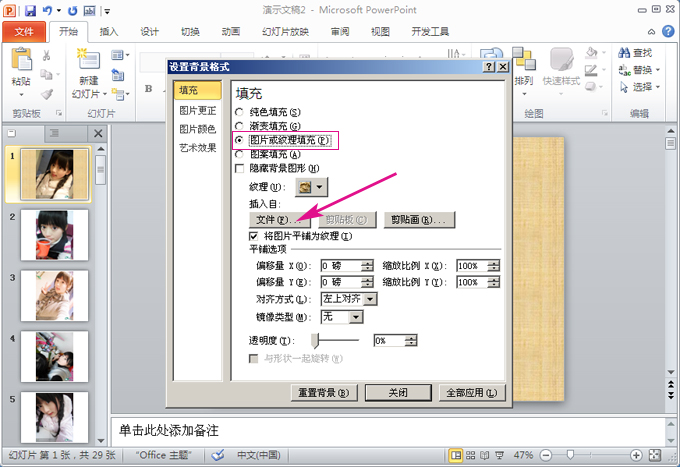Click Apply to All (全部应用) button
Image resolution: width=680 pixels, height=467 pixels.
(x=472, y=393)
